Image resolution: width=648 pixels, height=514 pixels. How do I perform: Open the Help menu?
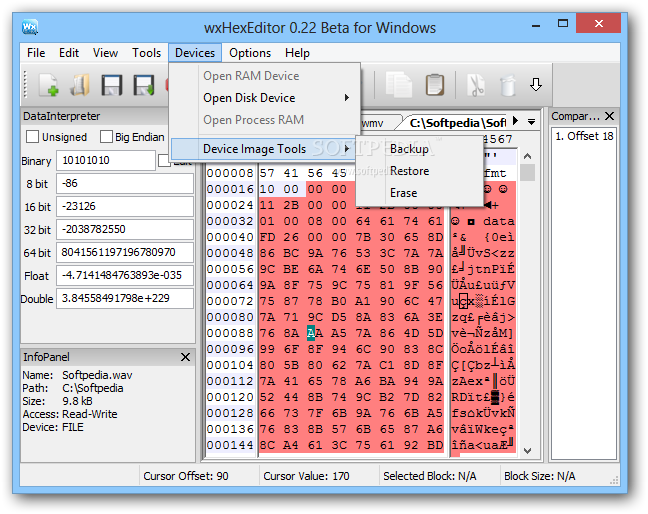pos(297,53)
